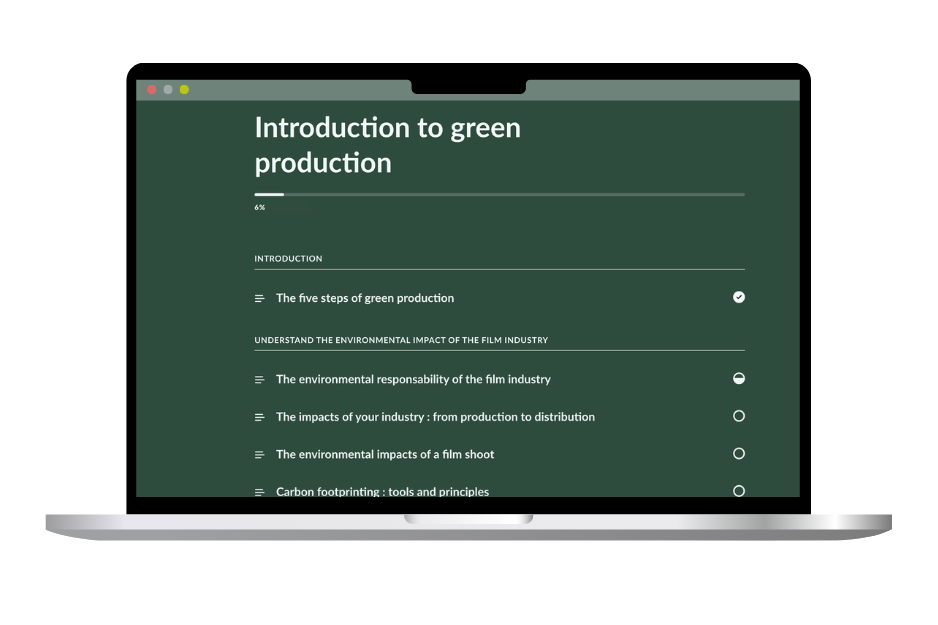Open 'The five steps of green production' lesson
The height and width of the screenshot is (625, 938).
click(365, 298)
